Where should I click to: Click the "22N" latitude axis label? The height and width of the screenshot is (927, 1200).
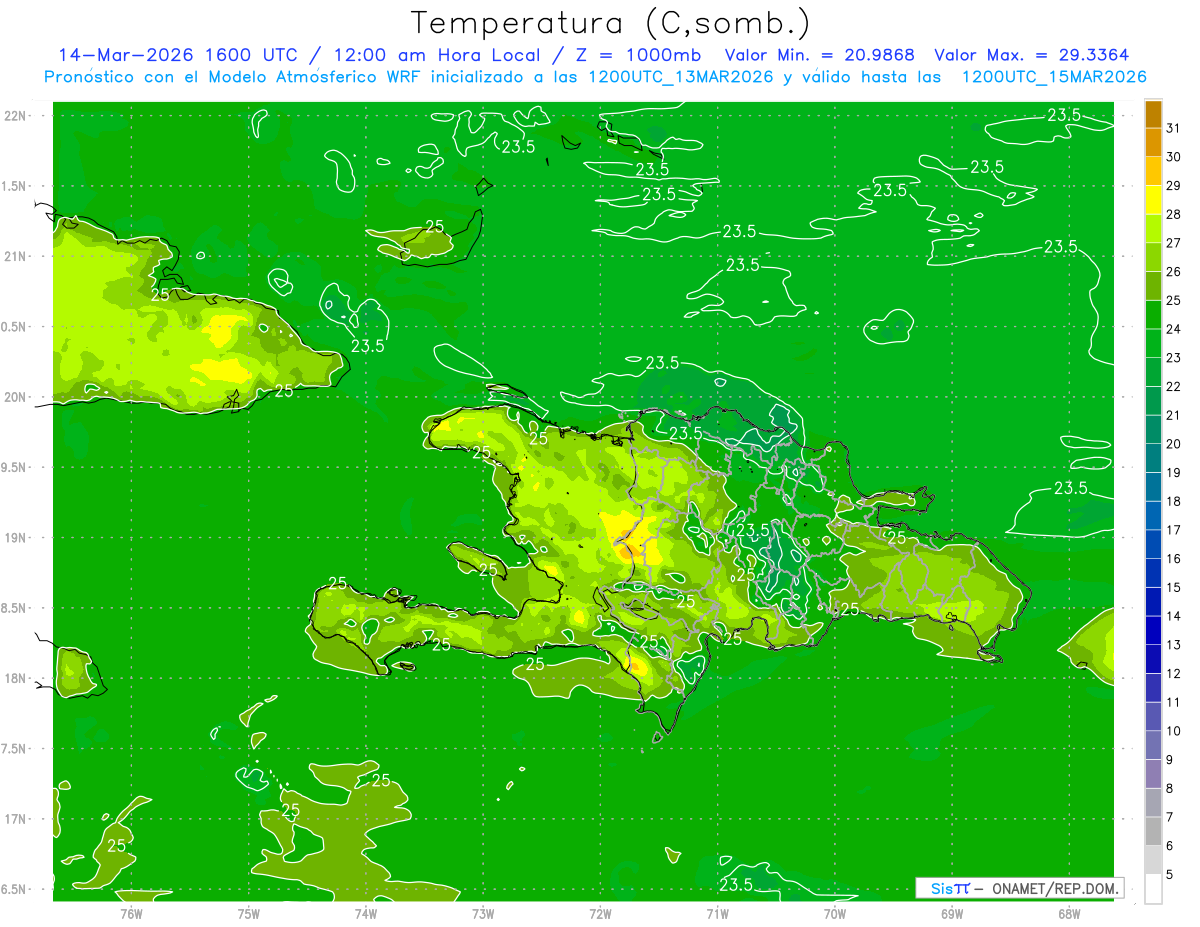(x=16, y=116)
